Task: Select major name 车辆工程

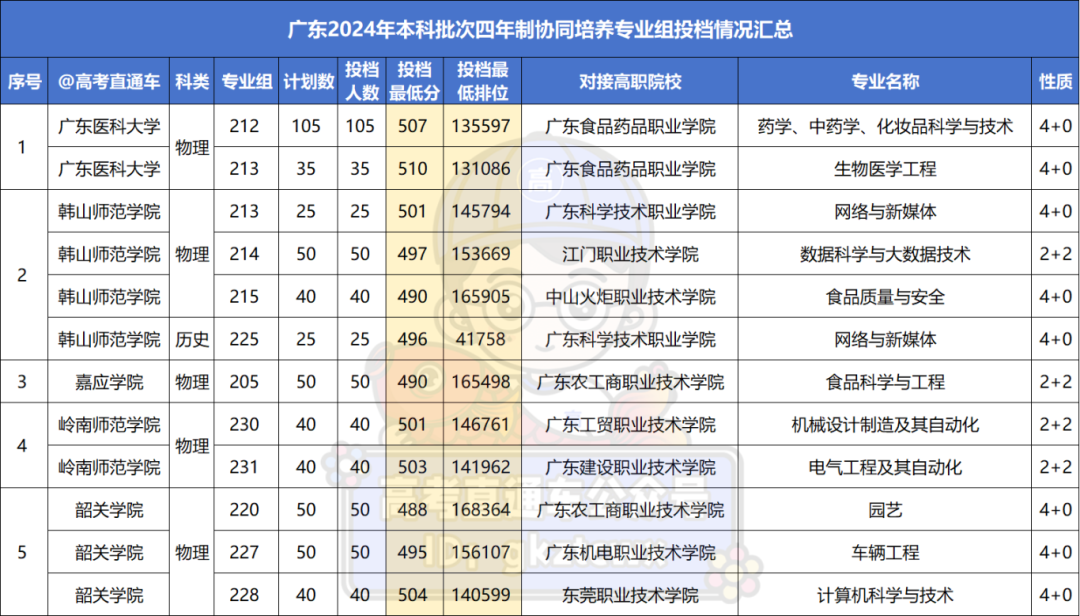Action: pyautogui.click(x=884, y=553)
